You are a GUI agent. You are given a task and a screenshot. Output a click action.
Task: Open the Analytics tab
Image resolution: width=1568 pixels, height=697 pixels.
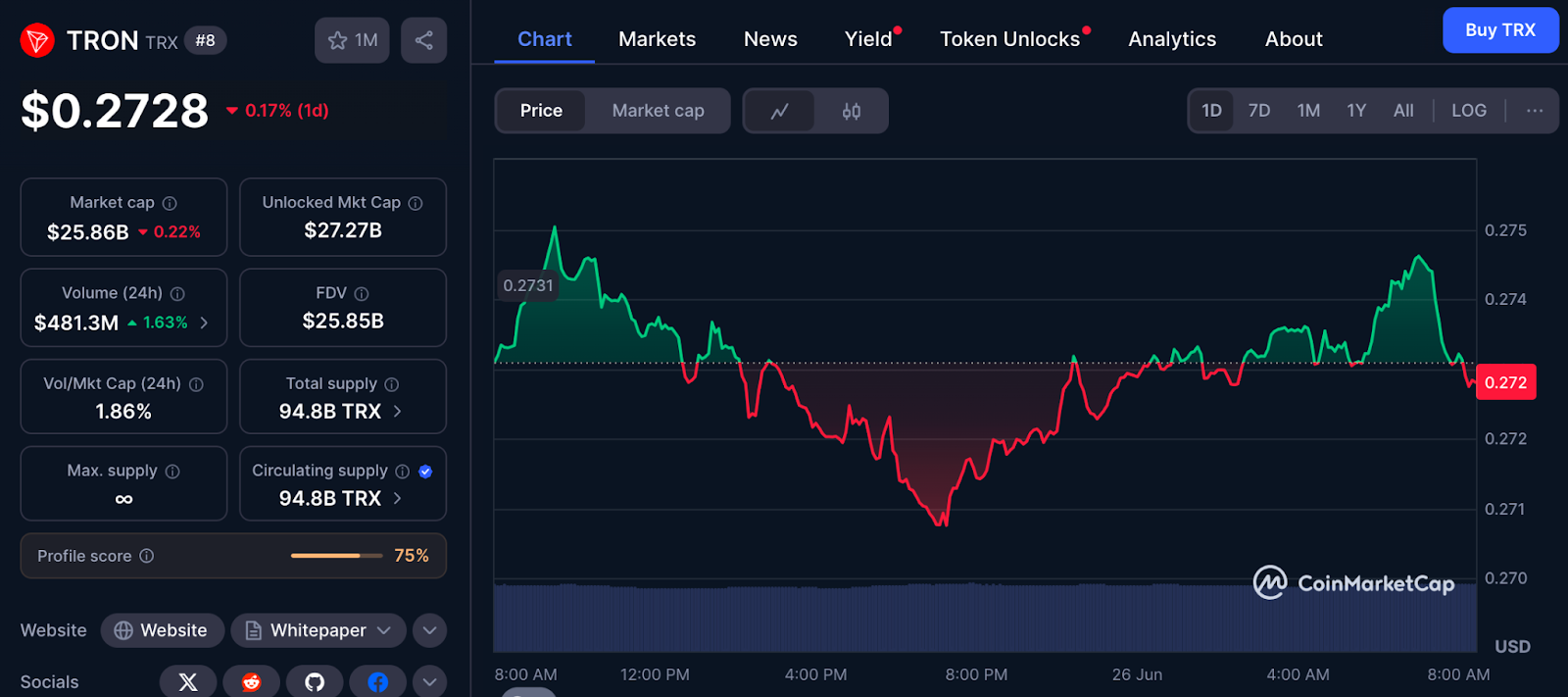[x=1172, y=39]
